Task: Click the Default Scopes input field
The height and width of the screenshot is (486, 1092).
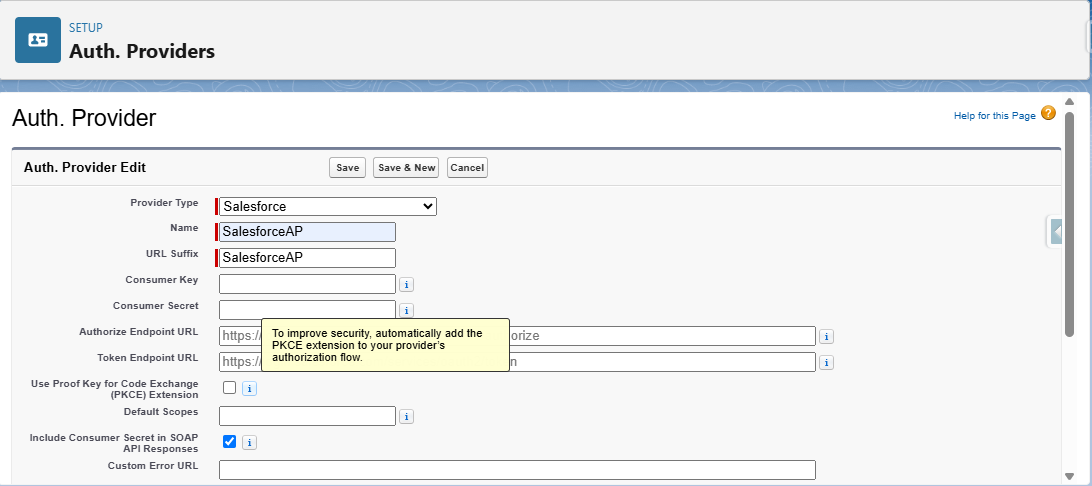Action: tap(307, 416)
